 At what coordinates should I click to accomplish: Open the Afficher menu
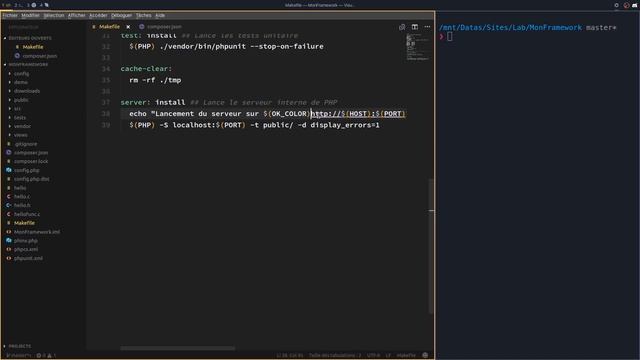pos(77,16)
